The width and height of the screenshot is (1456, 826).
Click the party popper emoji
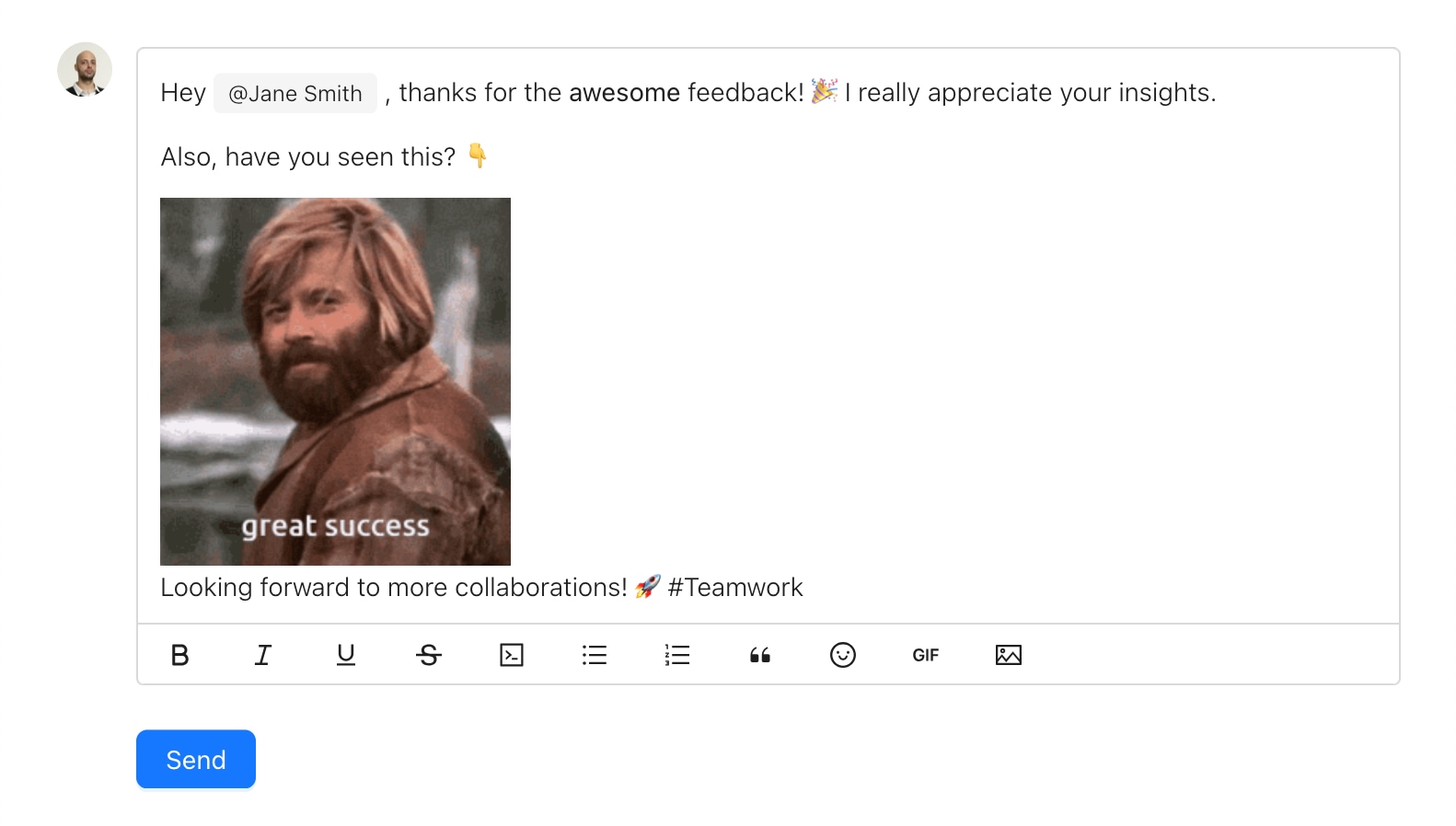coord(824,91)
